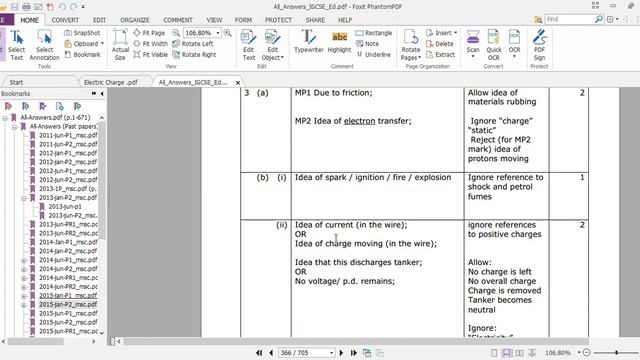This screenshot has width=640, height=360.
Task: Open the Clipboard options
Action: pos(84,44)
